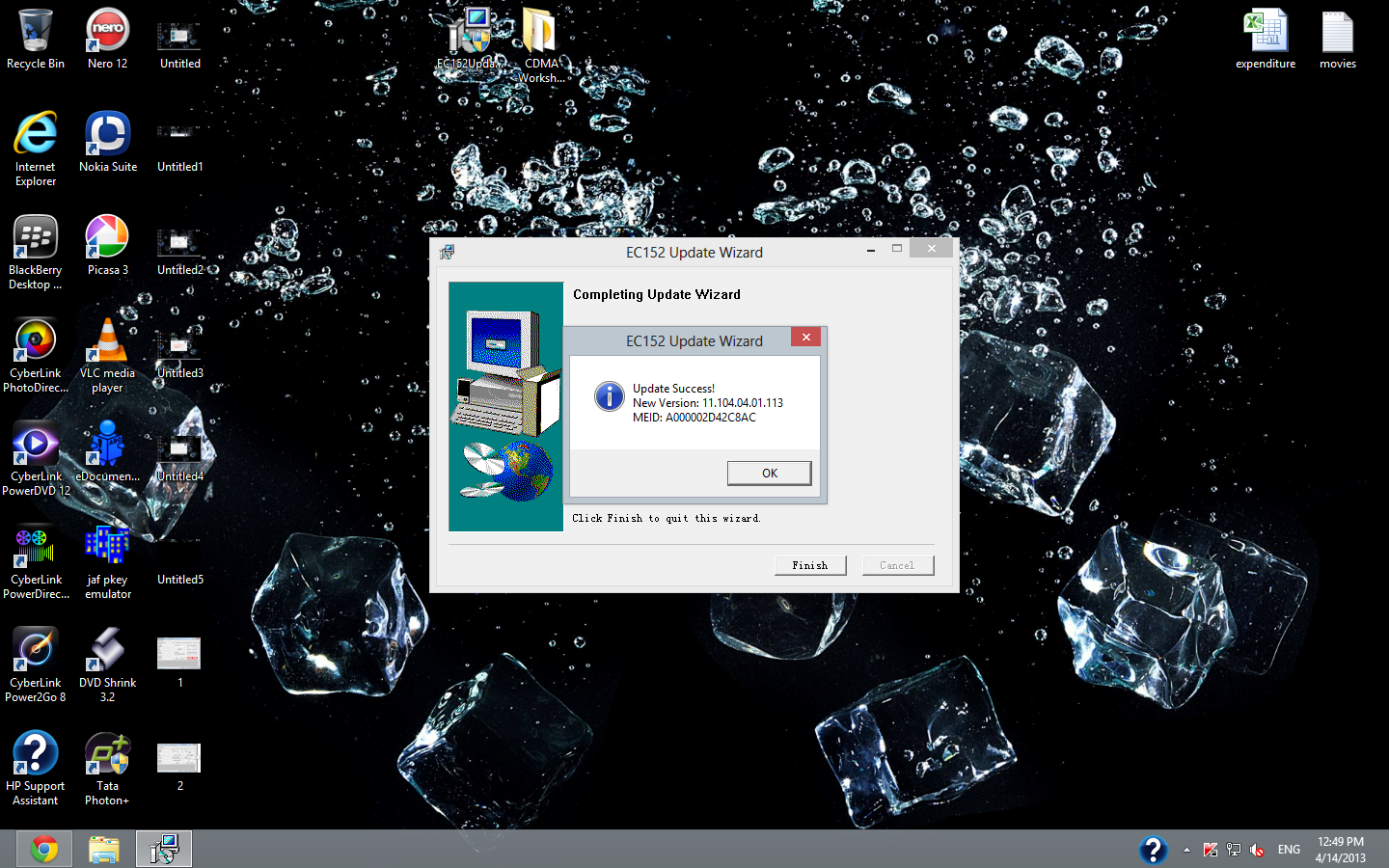This screenshot has width=1389, height=868.
Task: Select the Recycle Bin icon
Action: (x=36, y=40)
